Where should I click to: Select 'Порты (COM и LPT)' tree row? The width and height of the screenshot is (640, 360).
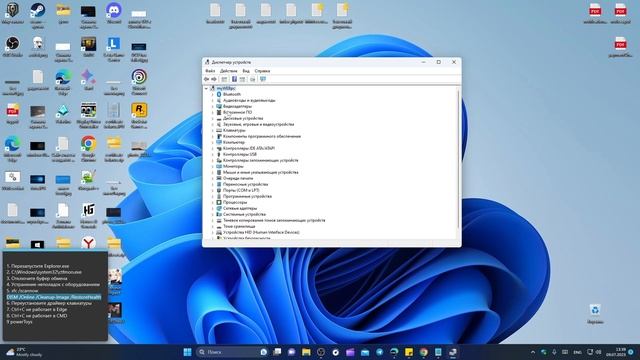241,190
